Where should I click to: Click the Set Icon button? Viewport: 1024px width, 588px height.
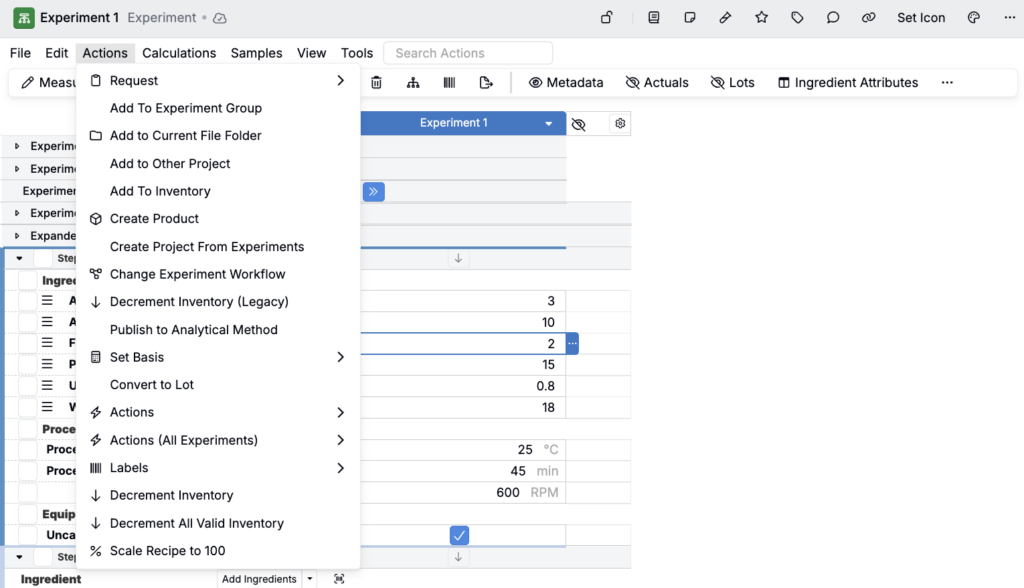[x=921, y=18]
